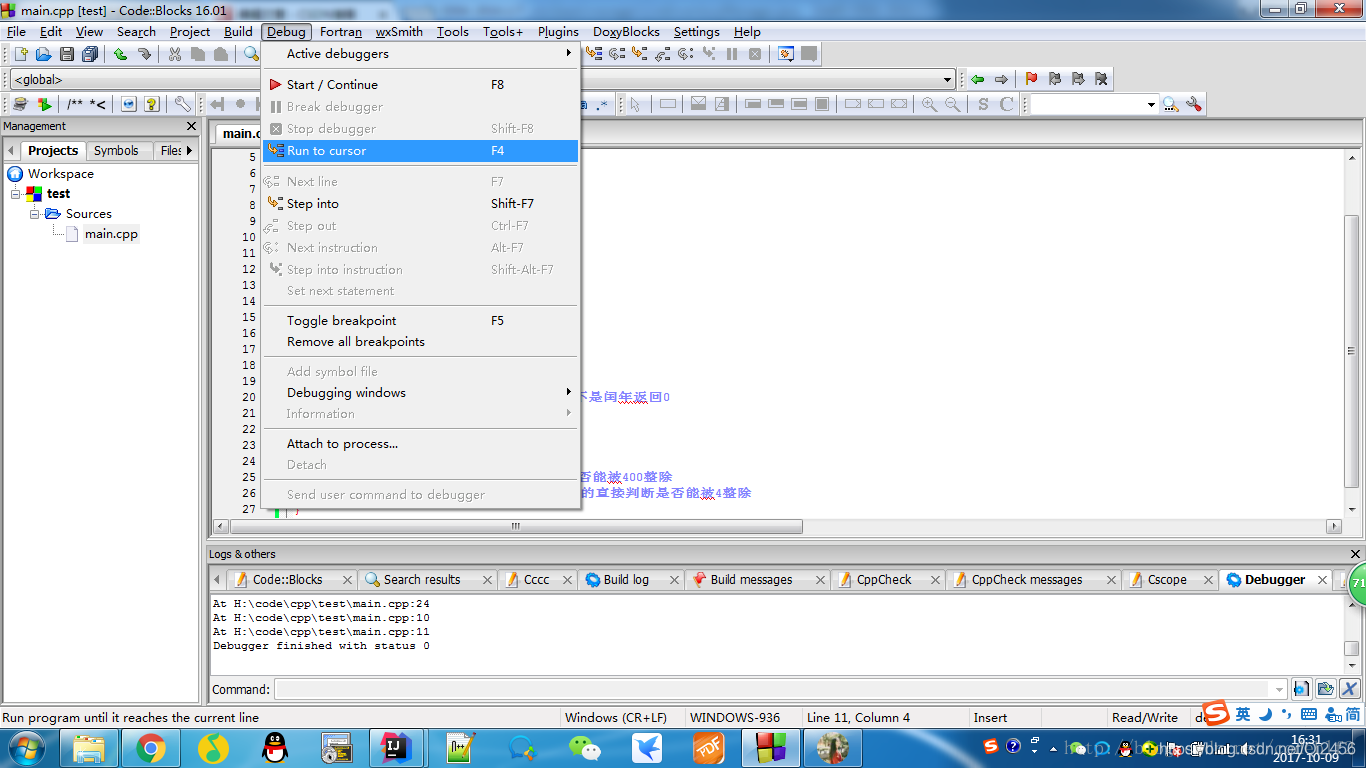Toggle bookmark with the red flag icon
Viewport: 1366px width, 768px height.
tap(1031, 79)
